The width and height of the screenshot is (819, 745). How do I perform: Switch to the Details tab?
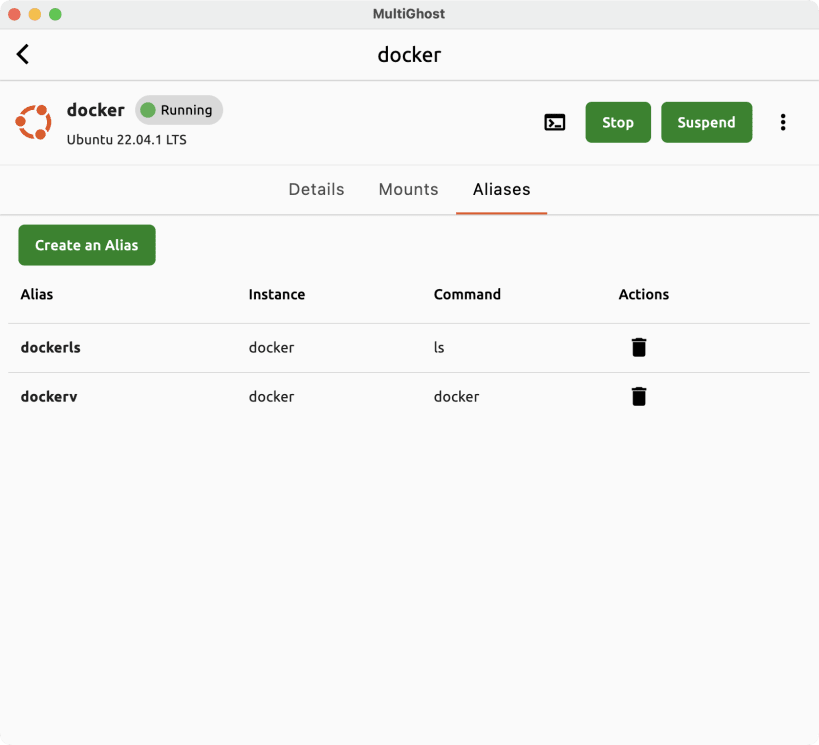click(316, 189)
